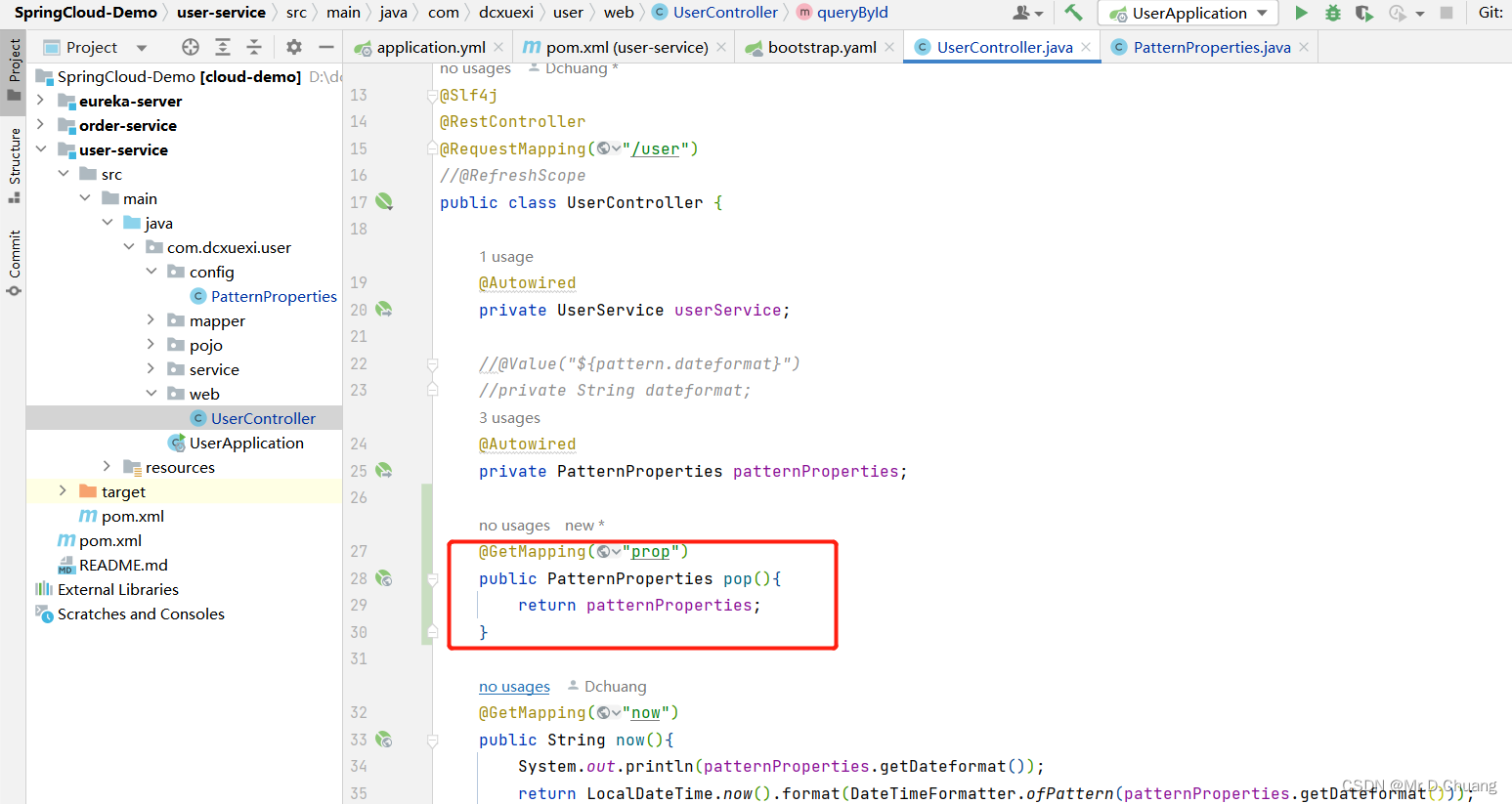Select Scratches and Consoles node

point(141,614)
